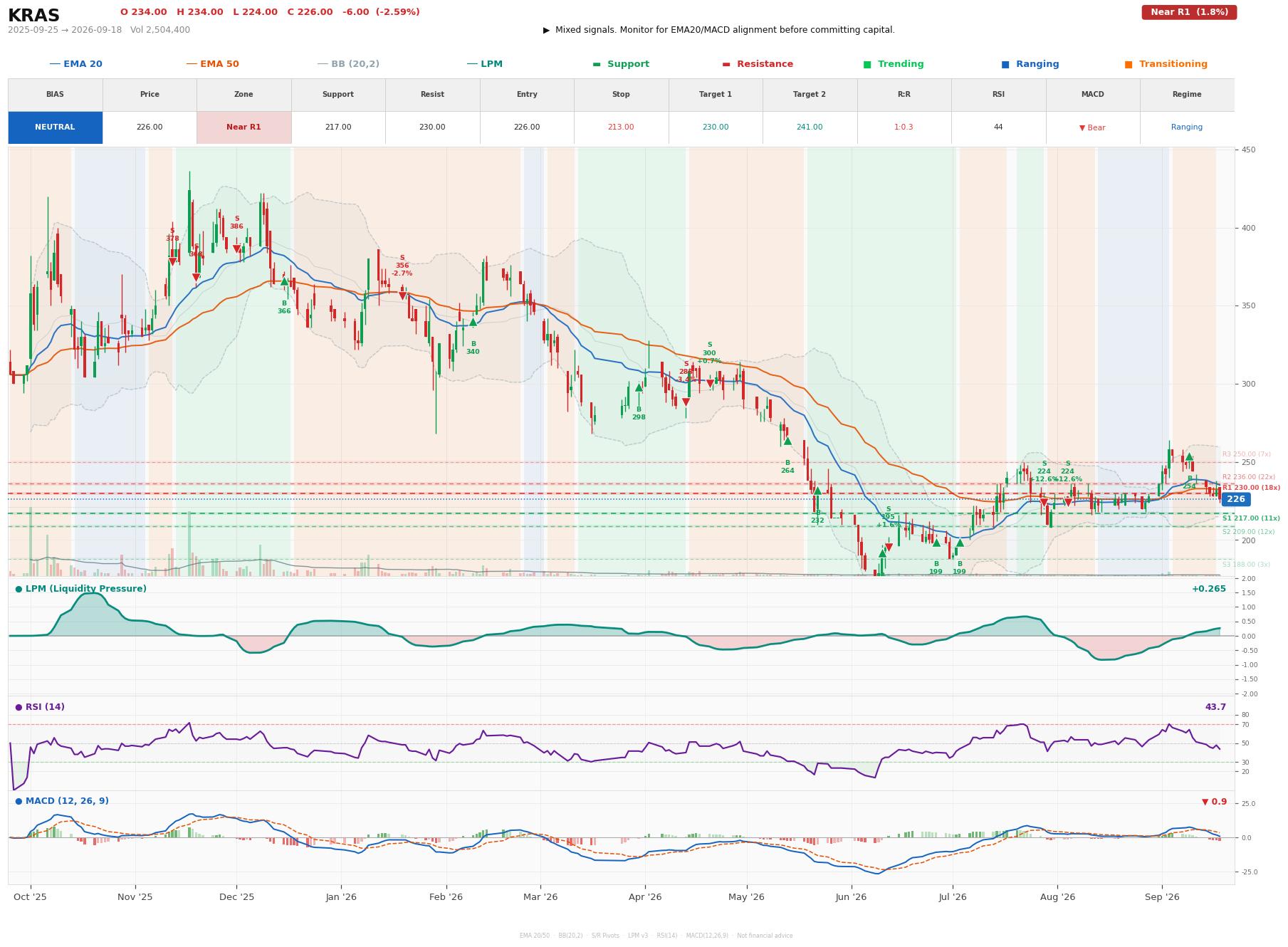This screenshot has height=947, width=1288.
Task: Click the purple dot beside RSI (14) title
Action: [x=19, y=707]
